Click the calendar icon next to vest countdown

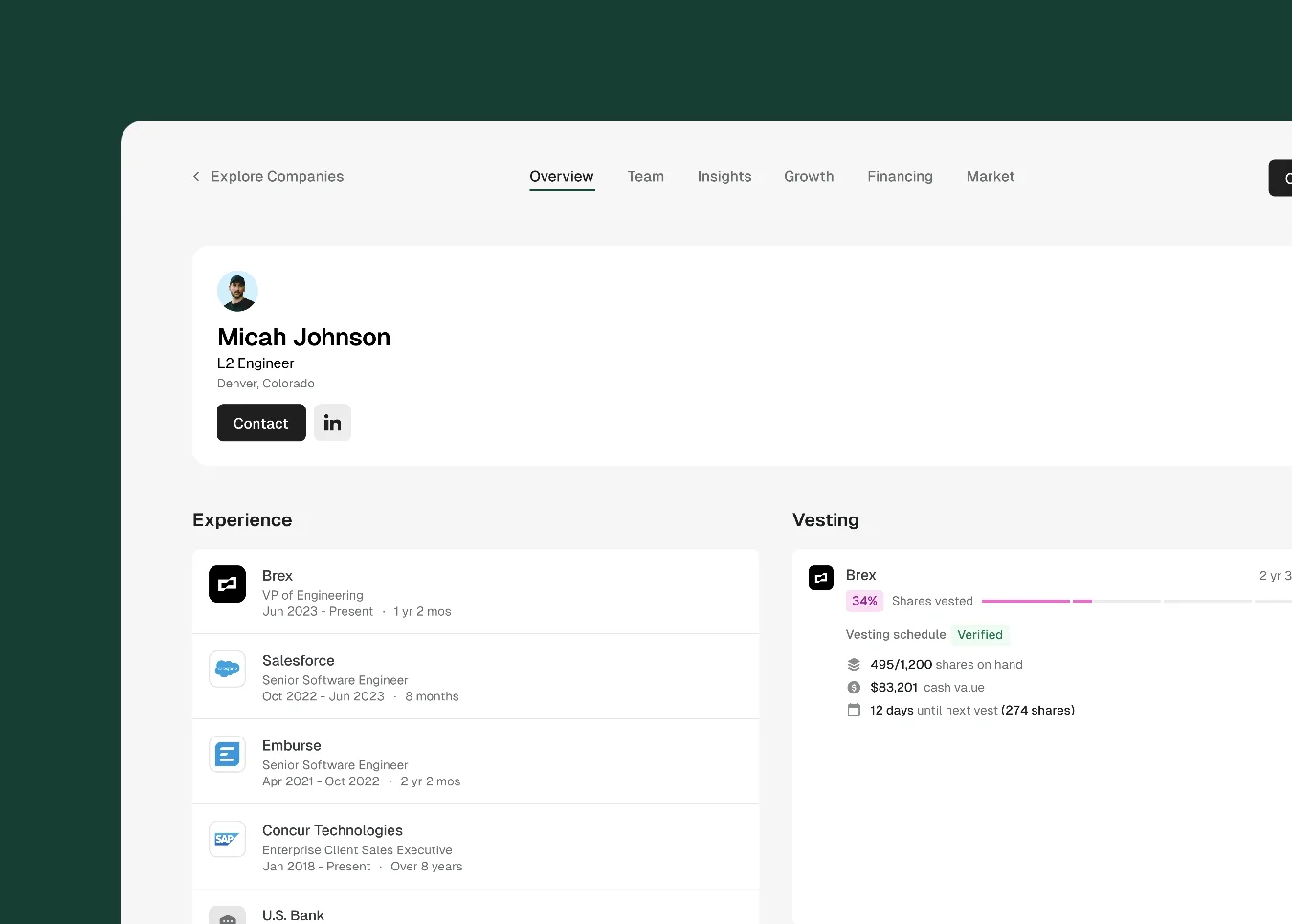[853, 710]
